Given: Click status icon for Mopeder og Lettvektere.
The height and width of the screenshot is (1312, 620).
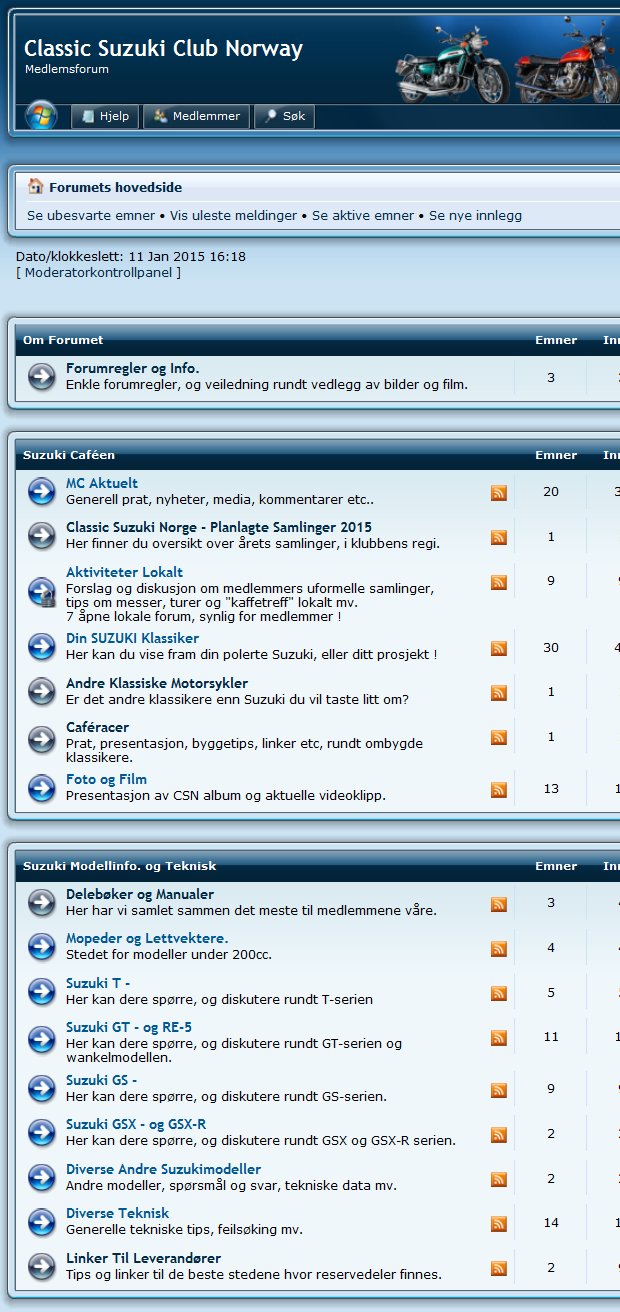Looking at the screenshot, I should click(42, 946).
